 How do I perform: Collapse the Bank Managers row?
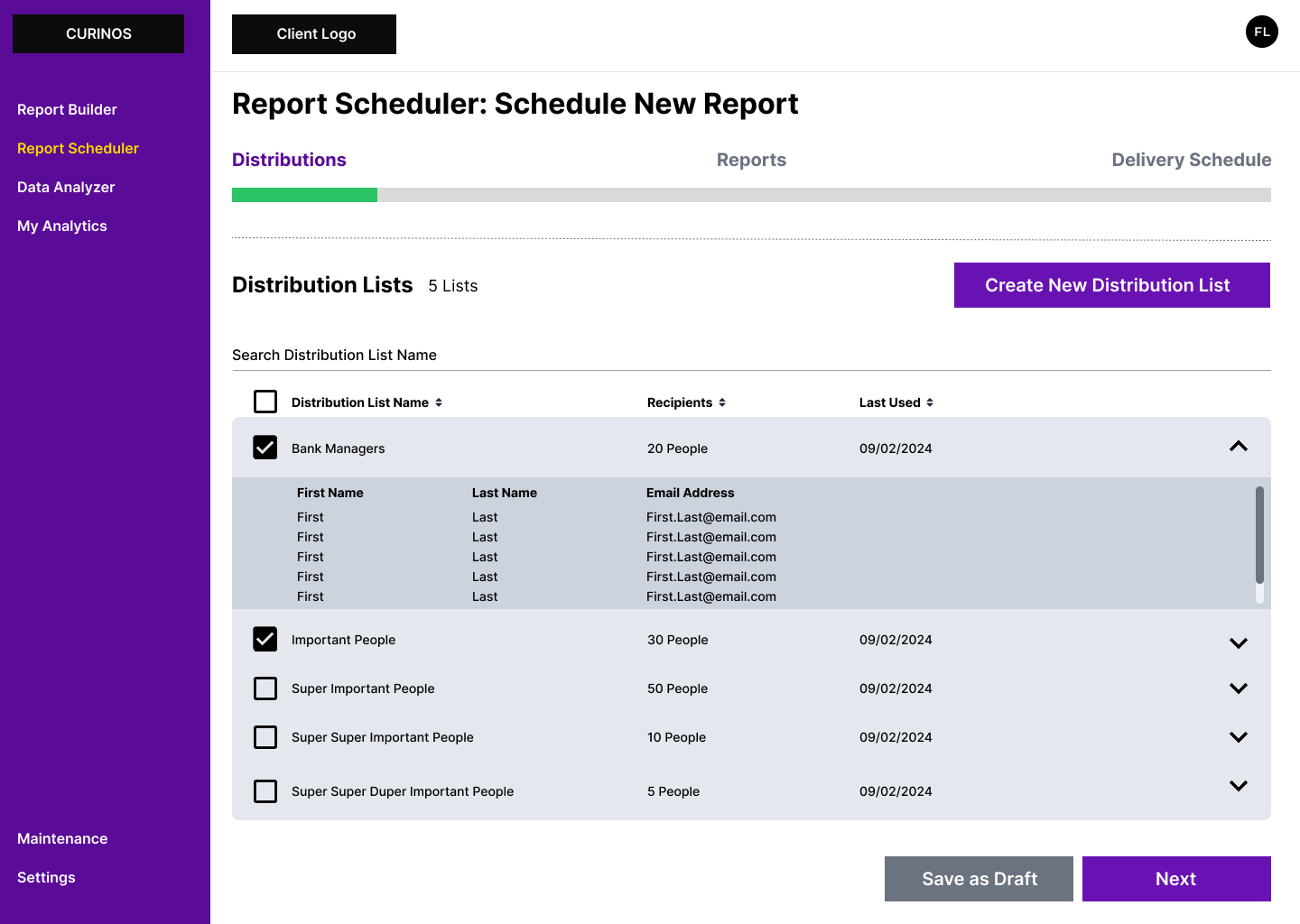(1239, 447)
